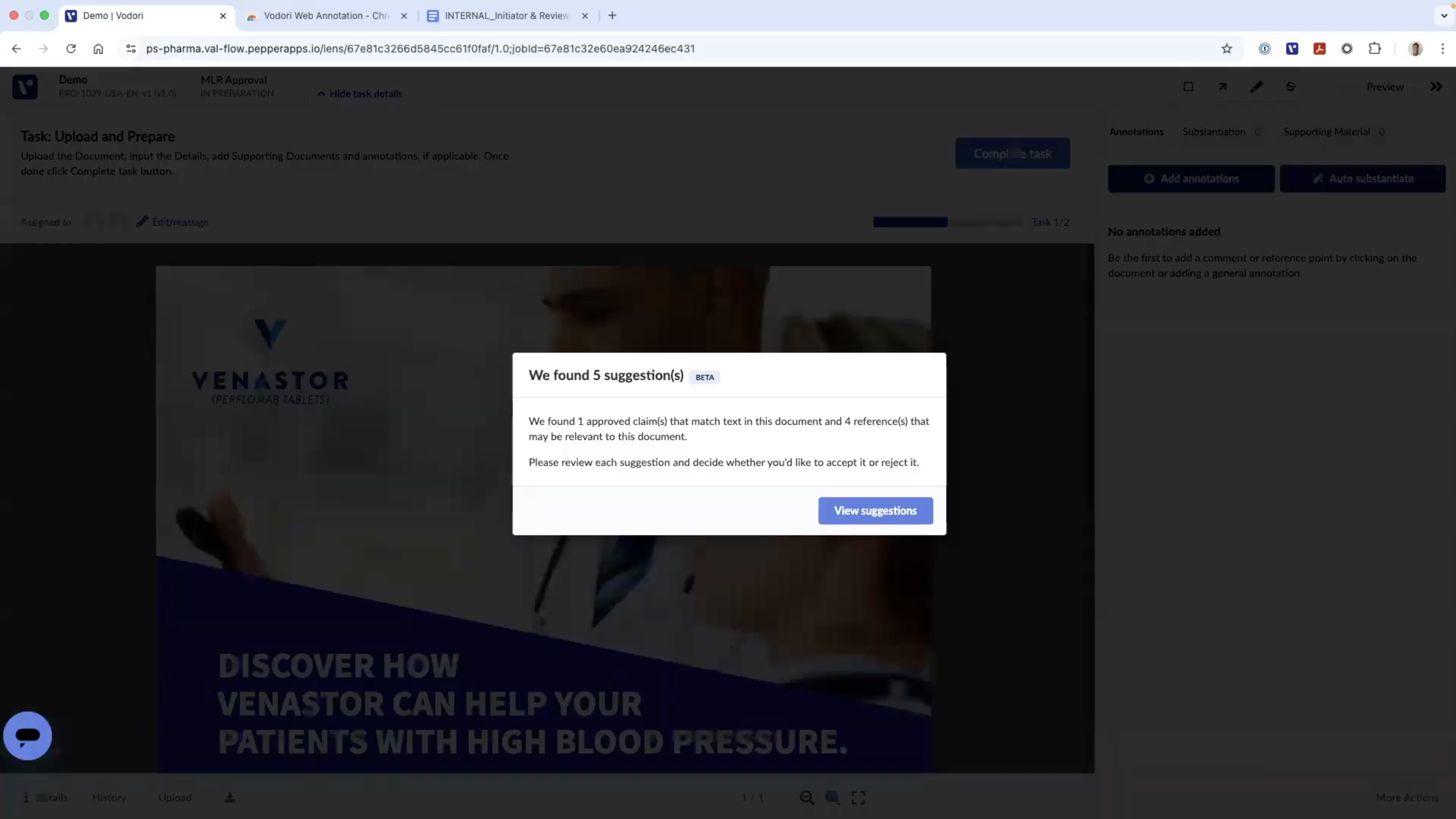Click the browser back arrow
This screenshot has width=1456, height=819.
[16, 49]
